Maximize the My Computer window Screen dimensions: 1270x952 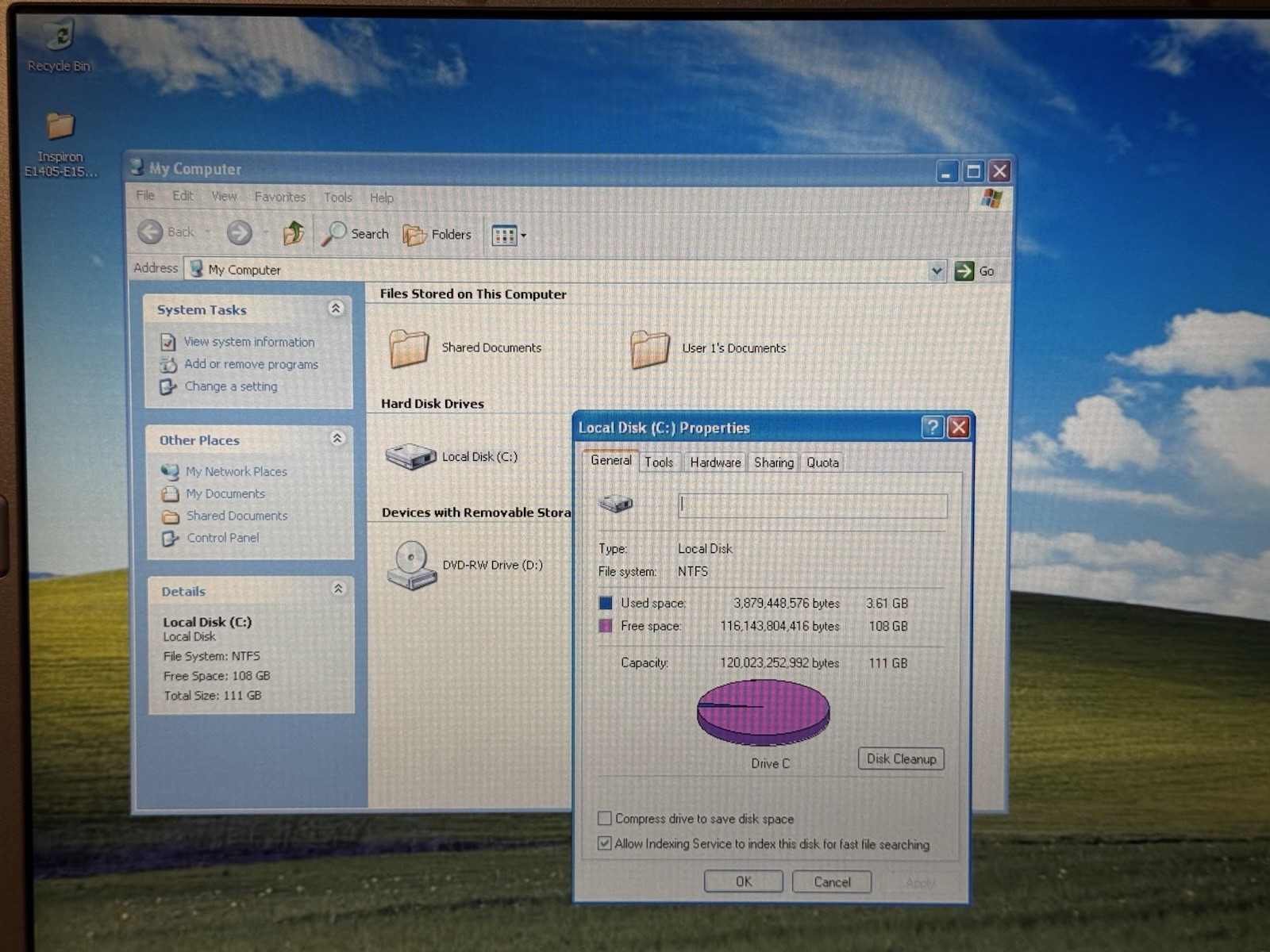coord(974,171)
